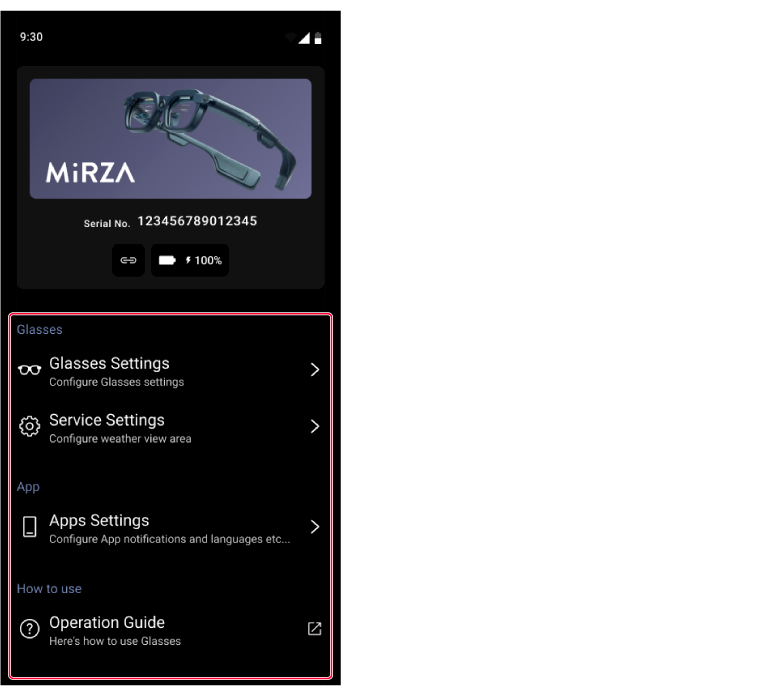Image resolution: width=769 pixels, height=695 pixels.
Task: Click the link connection status icon
Action: click(128, 260)
